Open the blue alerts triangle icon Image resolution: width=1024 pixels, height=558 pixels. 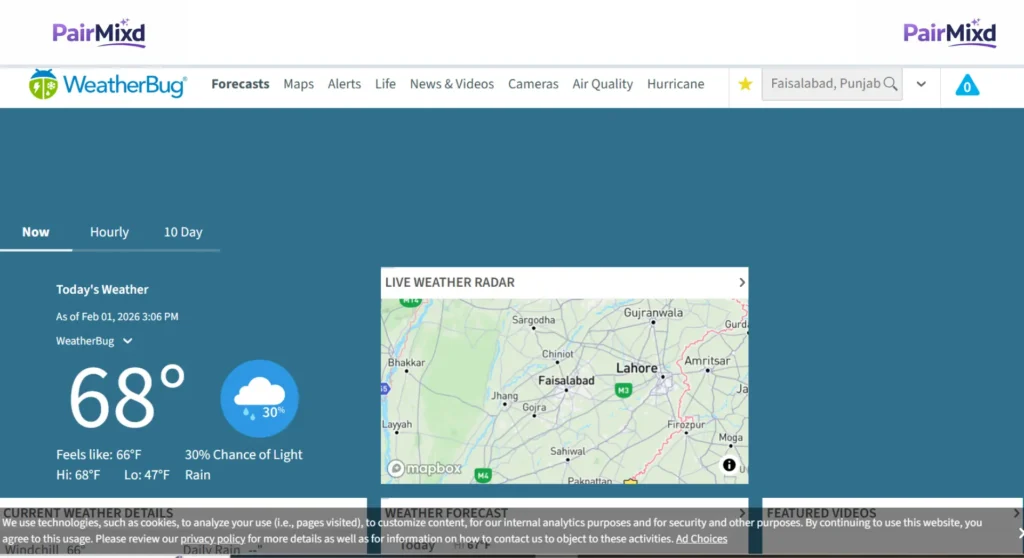967,85
